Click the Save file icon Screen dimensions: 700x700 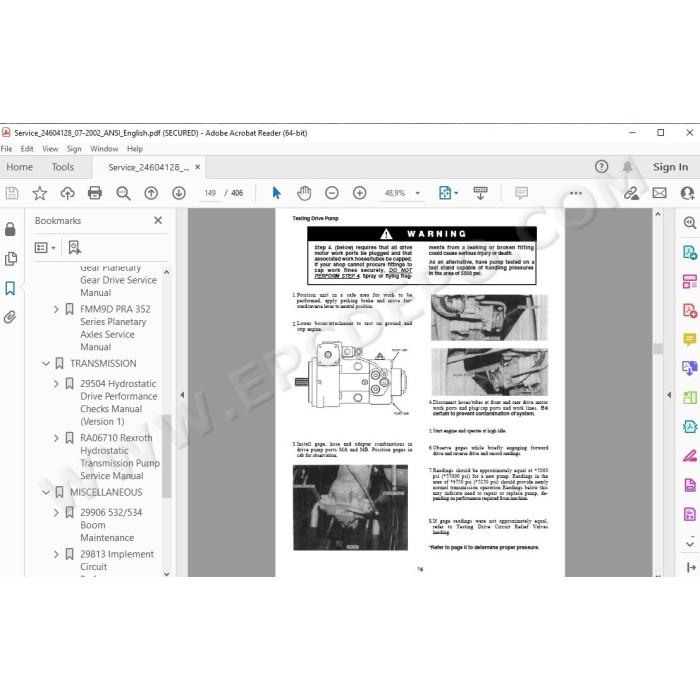(x=12, y=193)
